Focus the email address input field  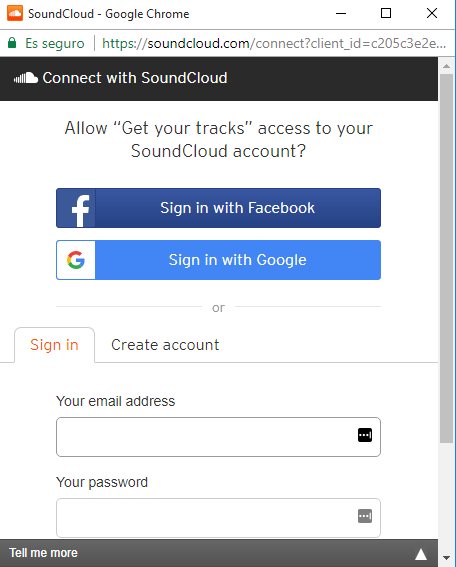point(218,437)
